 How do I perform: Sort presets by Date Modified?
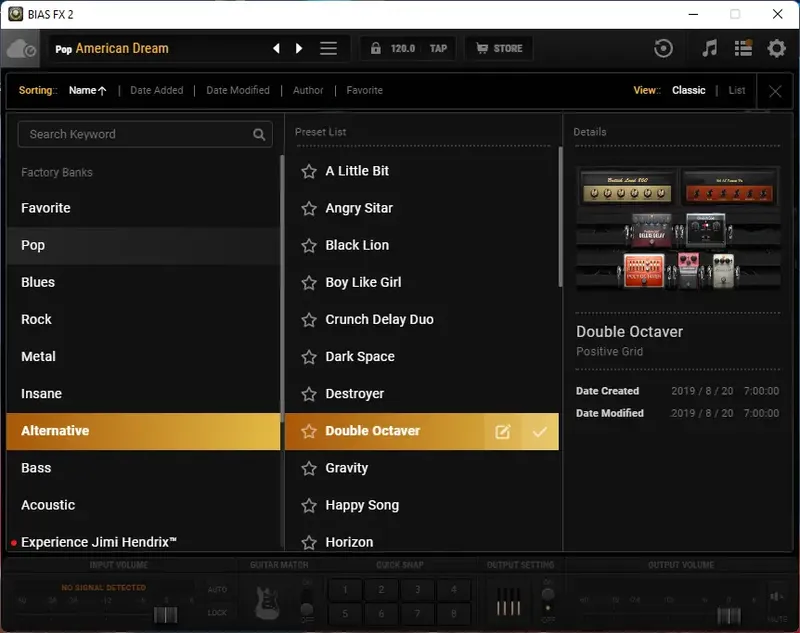[x=238, y=90]
